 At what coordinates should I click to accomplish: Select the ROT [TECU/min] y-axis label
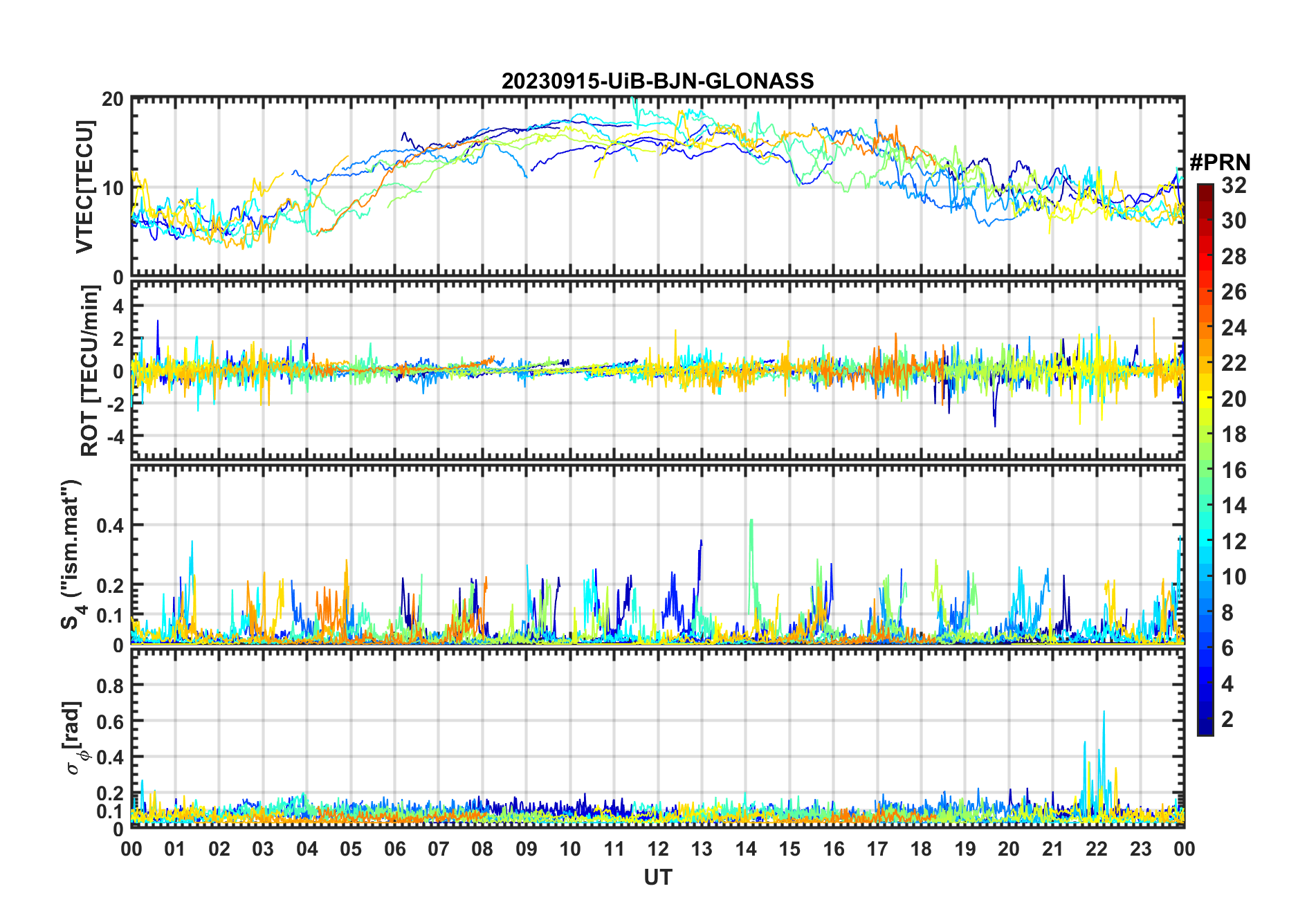click(90, 371)
